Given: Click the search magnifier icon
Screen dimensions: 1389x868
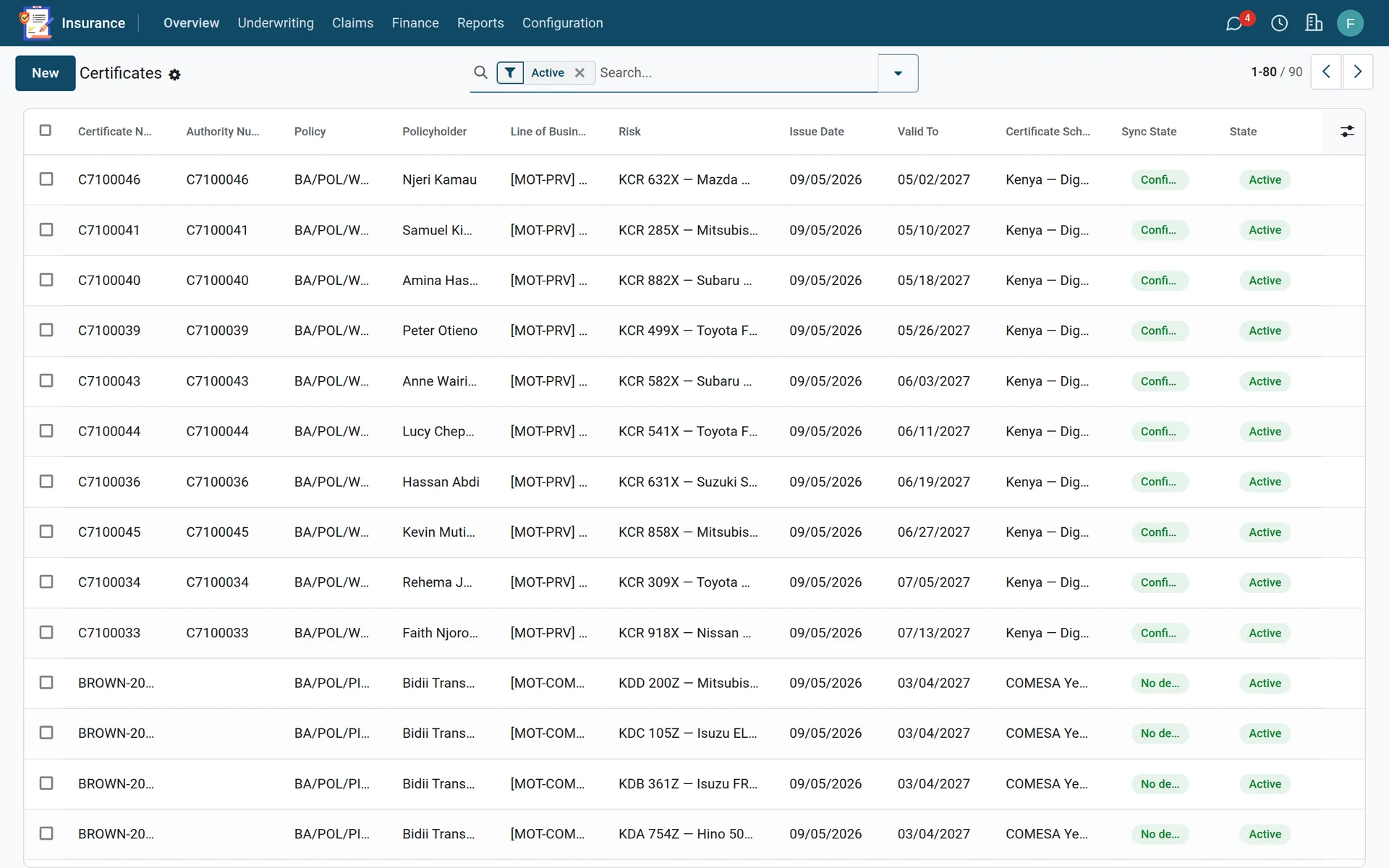Looking at the screenshot, I should point(480,72).
